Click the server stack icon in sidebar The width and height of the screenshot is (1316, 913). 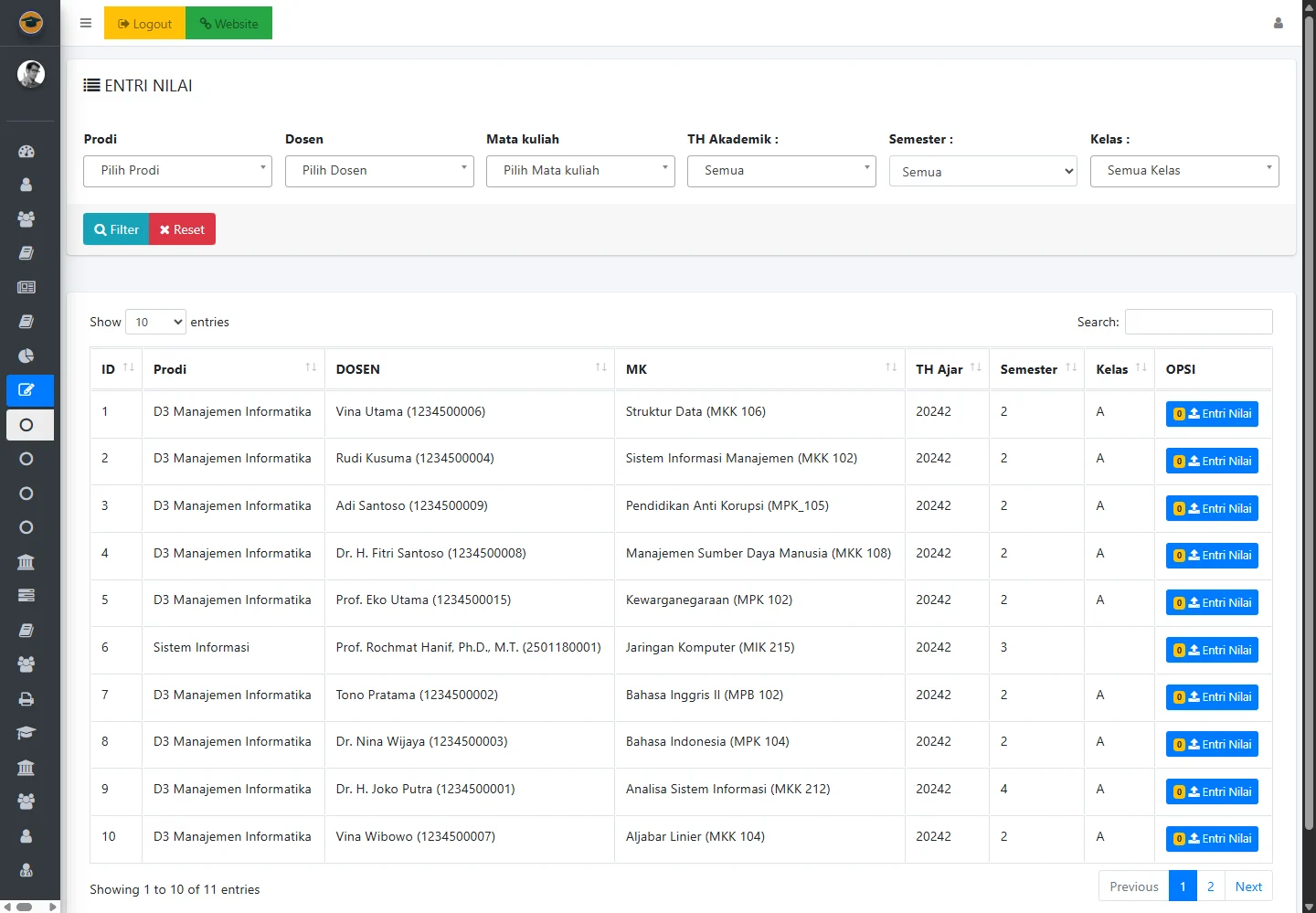[x=27, y=596]
